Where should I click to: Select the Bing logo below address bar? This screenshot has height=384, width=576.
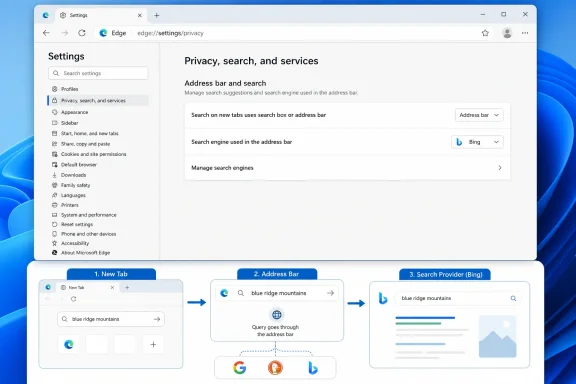[313, 368]
